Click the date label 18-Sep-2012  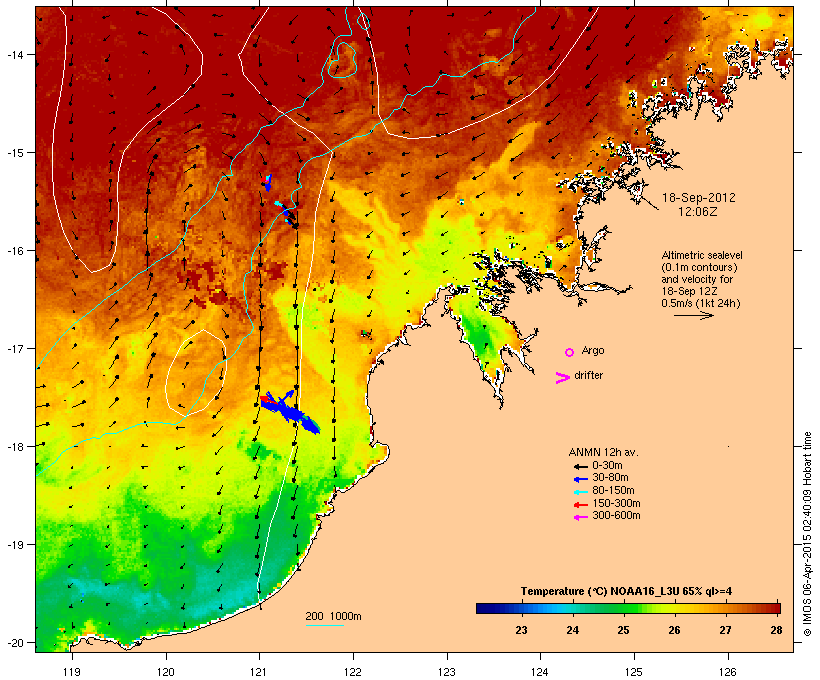699,198
